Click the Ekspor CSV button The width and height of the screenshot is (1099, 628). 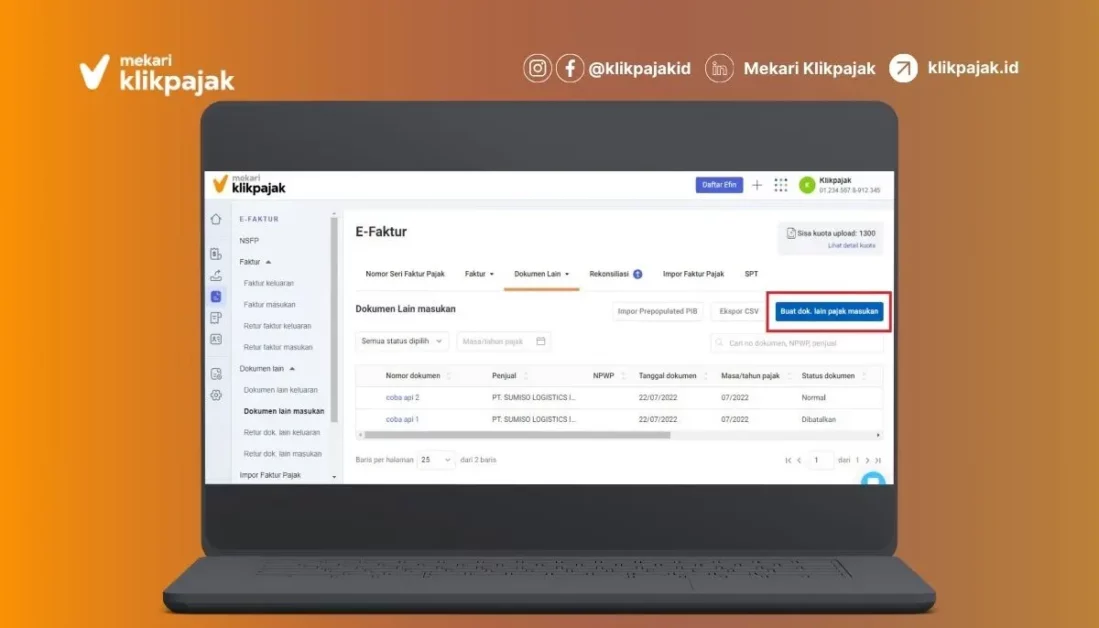pyautogui.click(x=739, y=311)
